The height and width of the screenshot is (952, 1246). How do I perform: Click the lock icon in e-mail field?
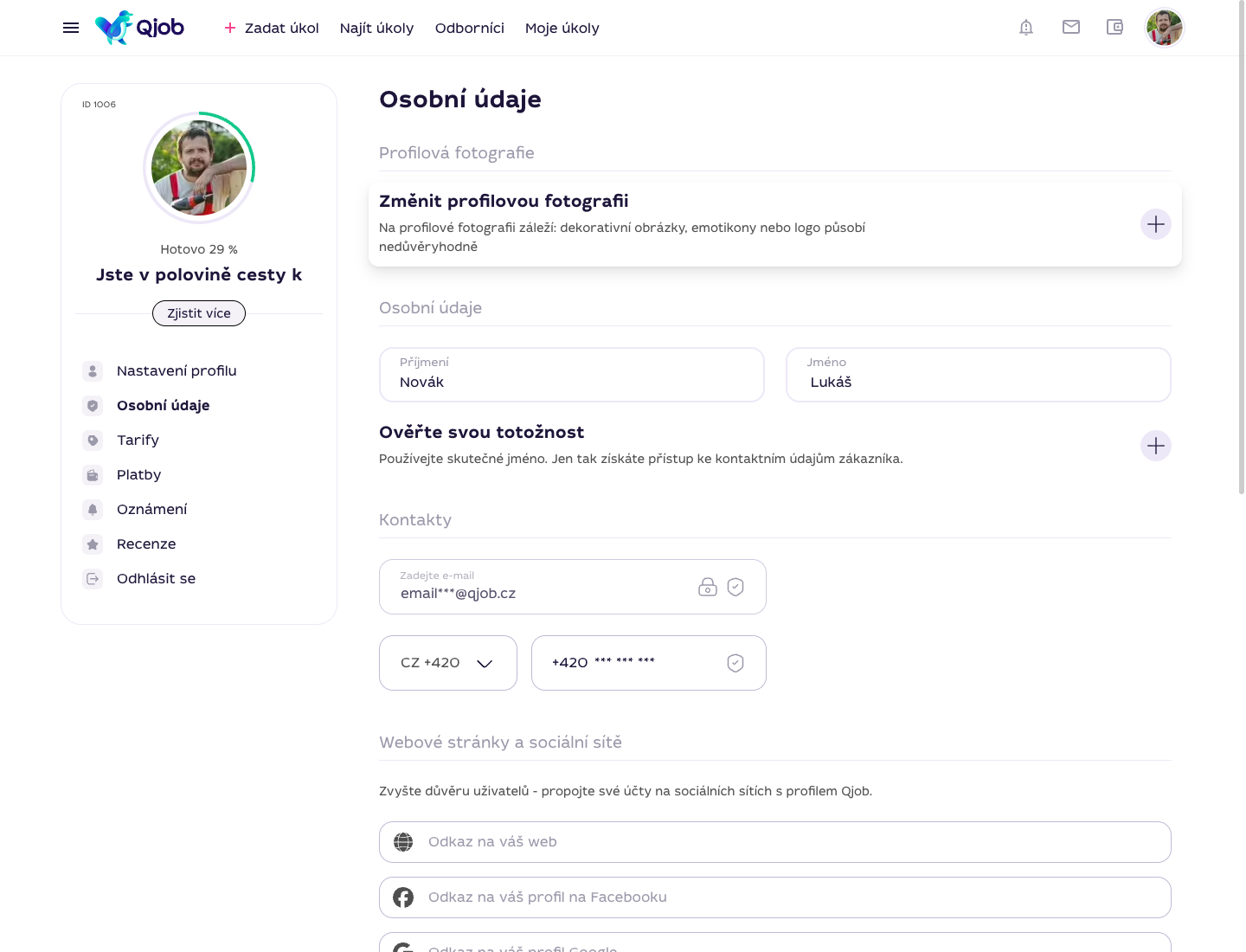(x=708, y=587)
